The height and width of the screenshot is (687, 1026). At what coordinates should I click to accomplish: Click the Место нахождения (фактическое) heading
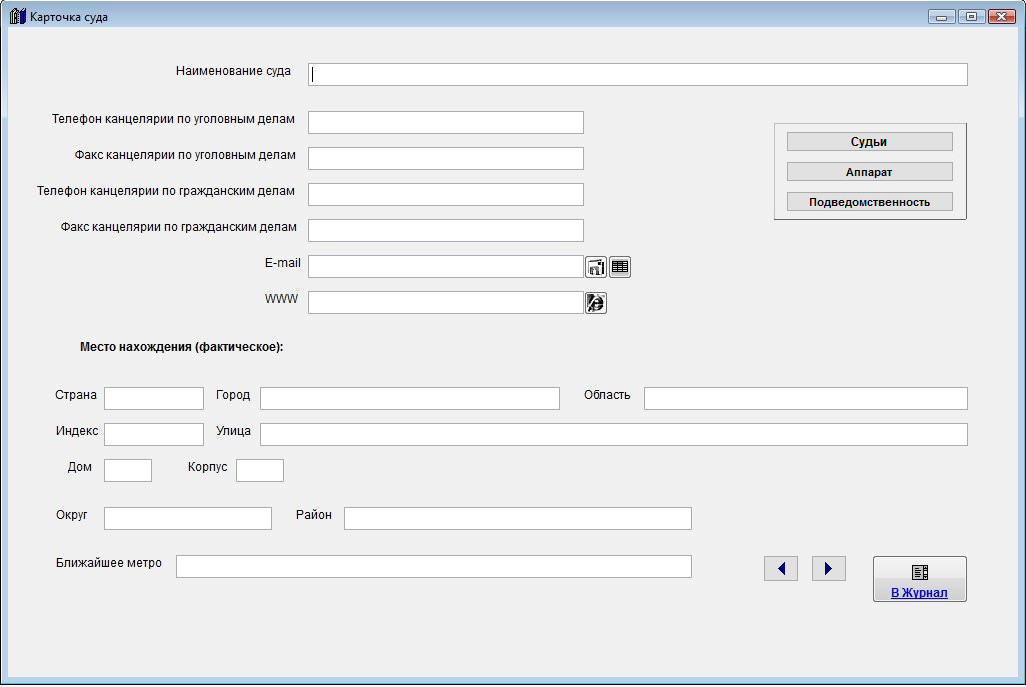click(x=182, y=347)
